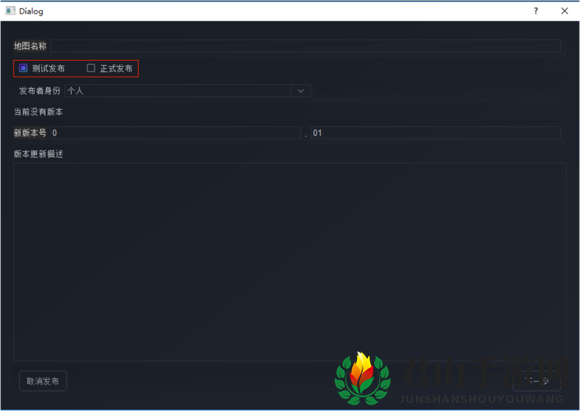580x411 pixels.
Task: Click the 正式发布 label text
Action: click(x=116, y=68)
